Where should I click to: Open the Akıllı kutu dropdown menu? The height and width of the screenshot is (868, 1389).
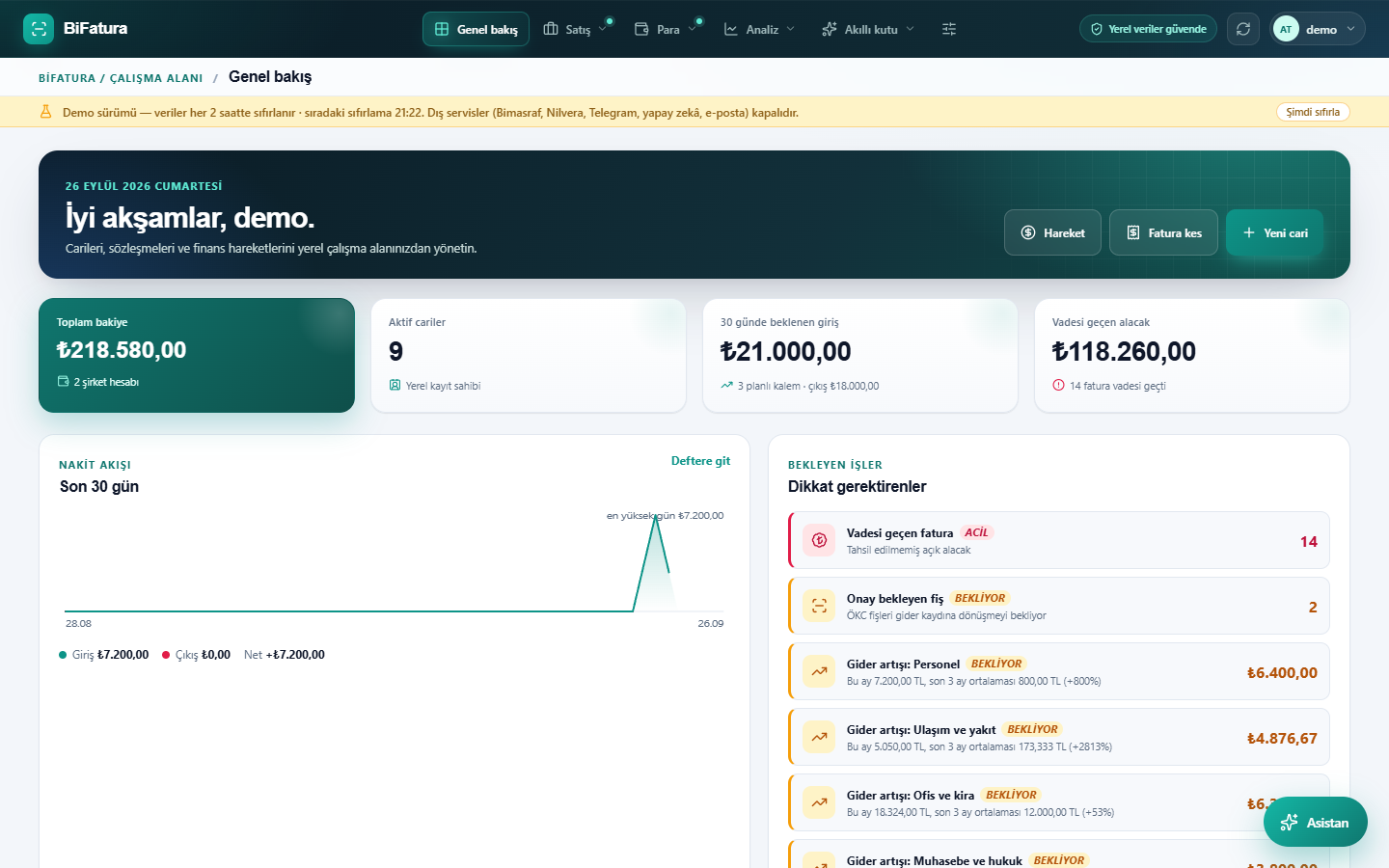(868, 29)
